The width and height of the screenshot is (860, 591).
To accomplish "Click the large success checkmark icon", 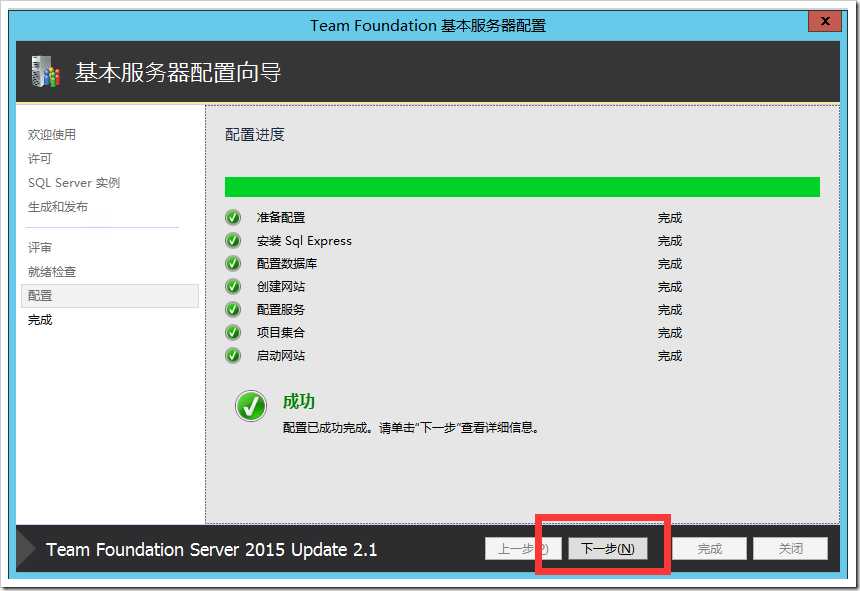I will tap(251, 406).
